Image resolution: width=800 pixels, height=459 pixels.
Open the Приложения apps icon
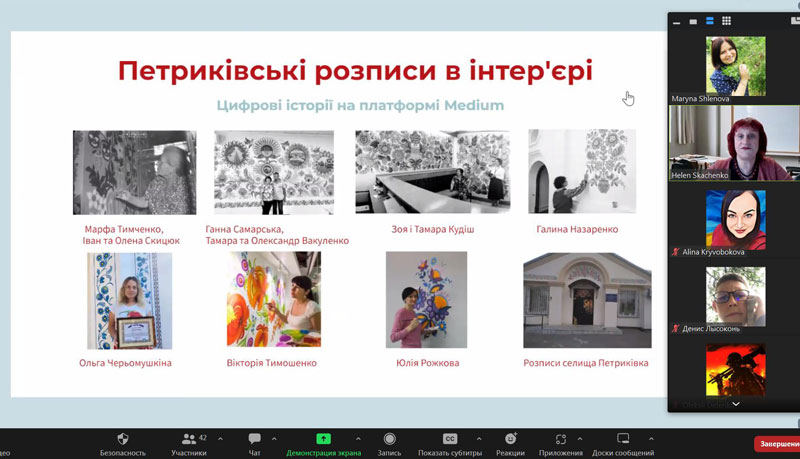[x=561, y=439]
